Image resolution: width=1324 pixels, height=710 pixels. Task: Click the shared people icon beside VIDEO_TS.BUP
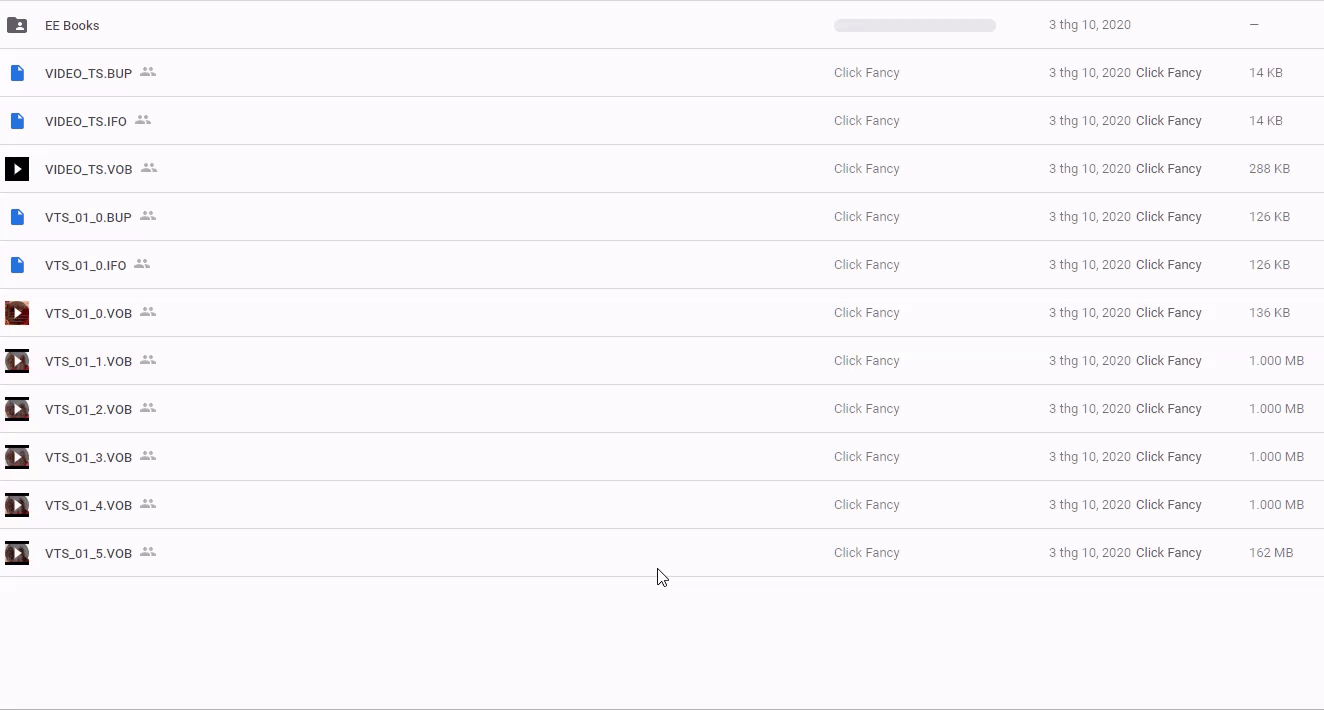point(148,72)
